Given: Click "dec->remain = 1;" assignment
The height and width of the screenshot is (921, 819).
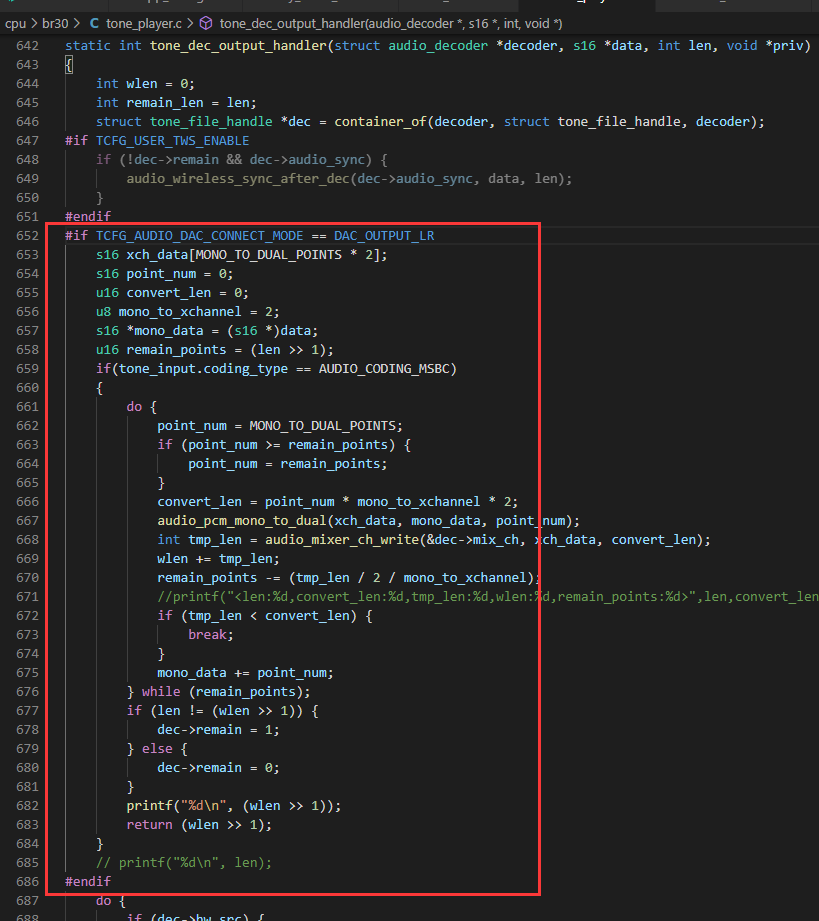Looking at the screenshot, I should coord(219,730).
